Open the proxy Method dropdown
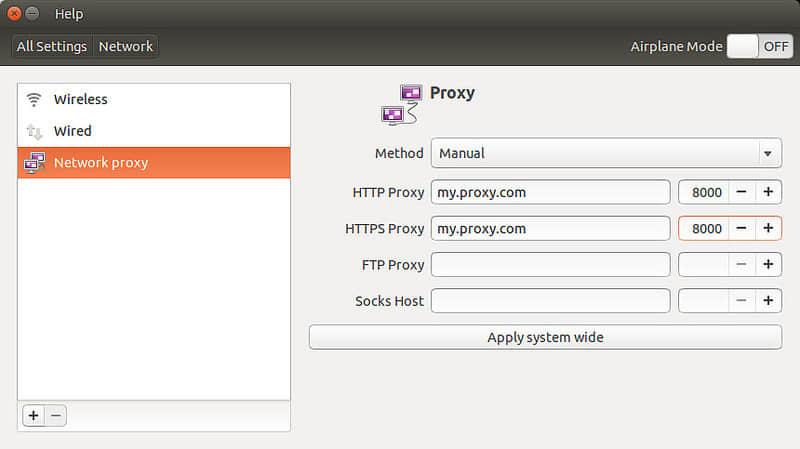Viewport: 800px width, 449px height. 606,154
